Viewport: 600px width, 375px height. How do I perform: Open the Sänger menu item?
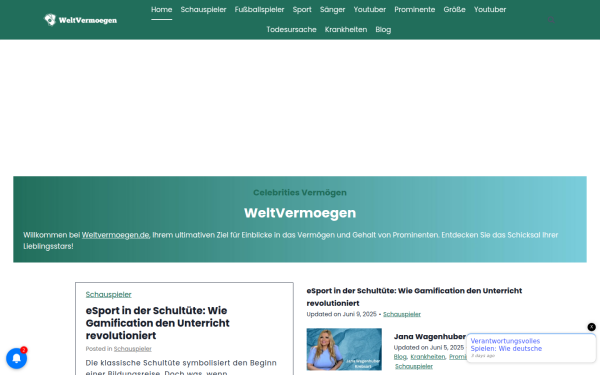pos(333,10)
